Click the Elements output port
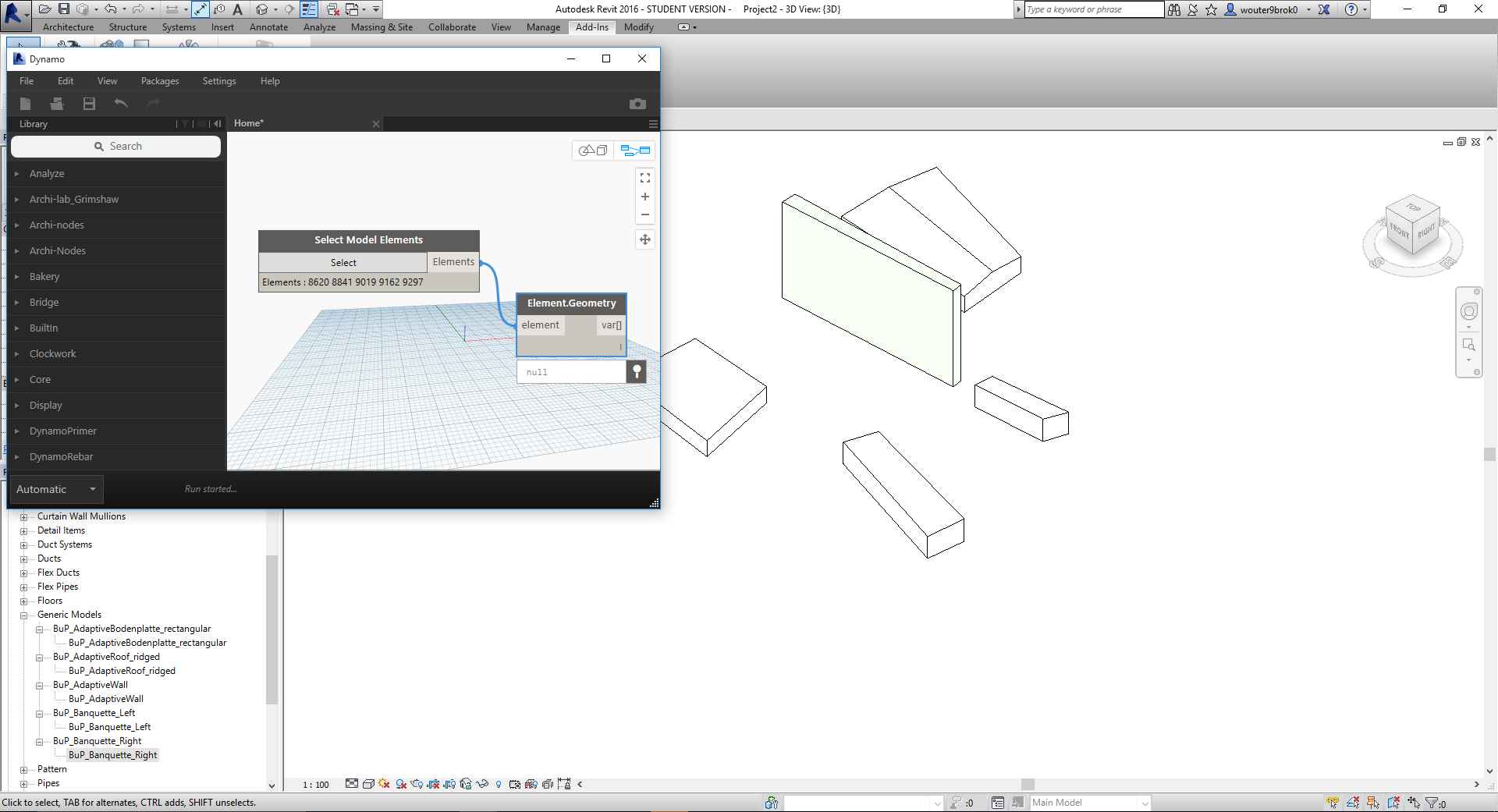Viewport: 1498px width, 812px height. (453, 262)
